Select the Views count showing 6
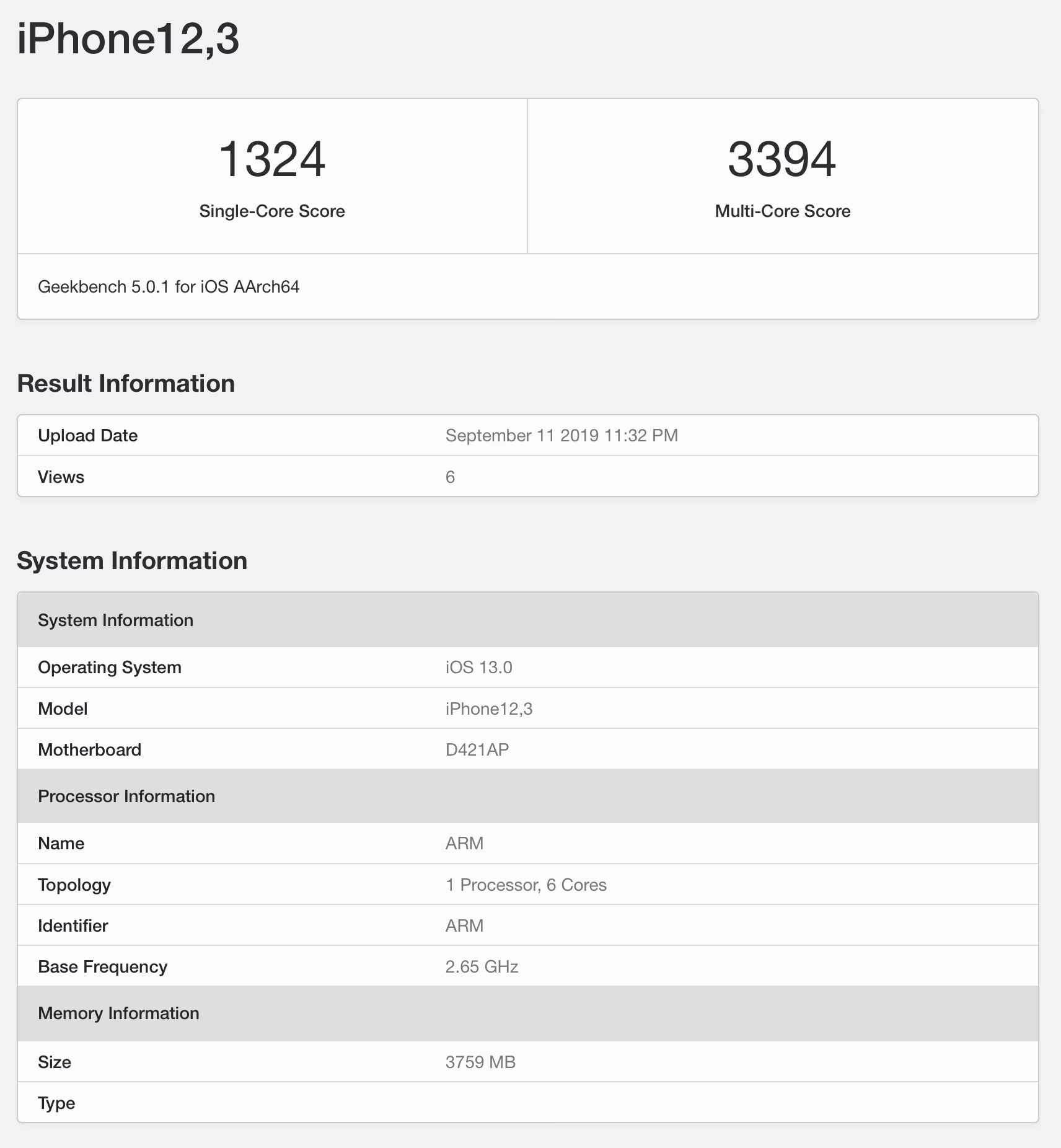The width and height of the screenshot is (1061, 1148). click(x=450, y=477)
